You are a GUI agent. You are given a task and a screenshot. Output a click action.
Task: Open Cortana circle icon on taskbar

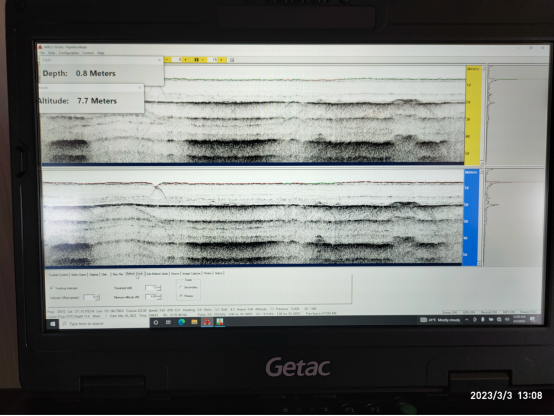[156, 322]
